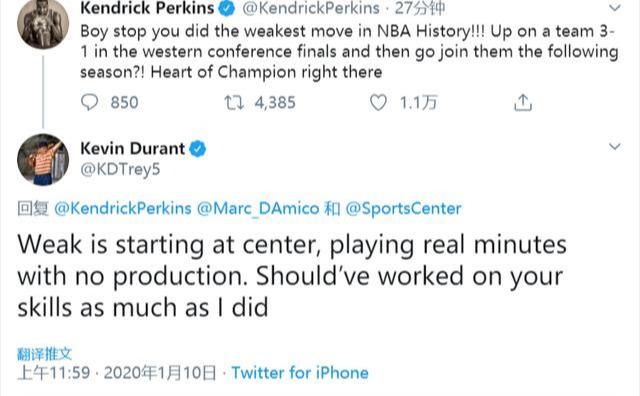The height and width of the screenshot is (396, 640).
Task: Expand the chevron menu on Durant's tweet
Action: pyautogui.click(x=615, y=146)
